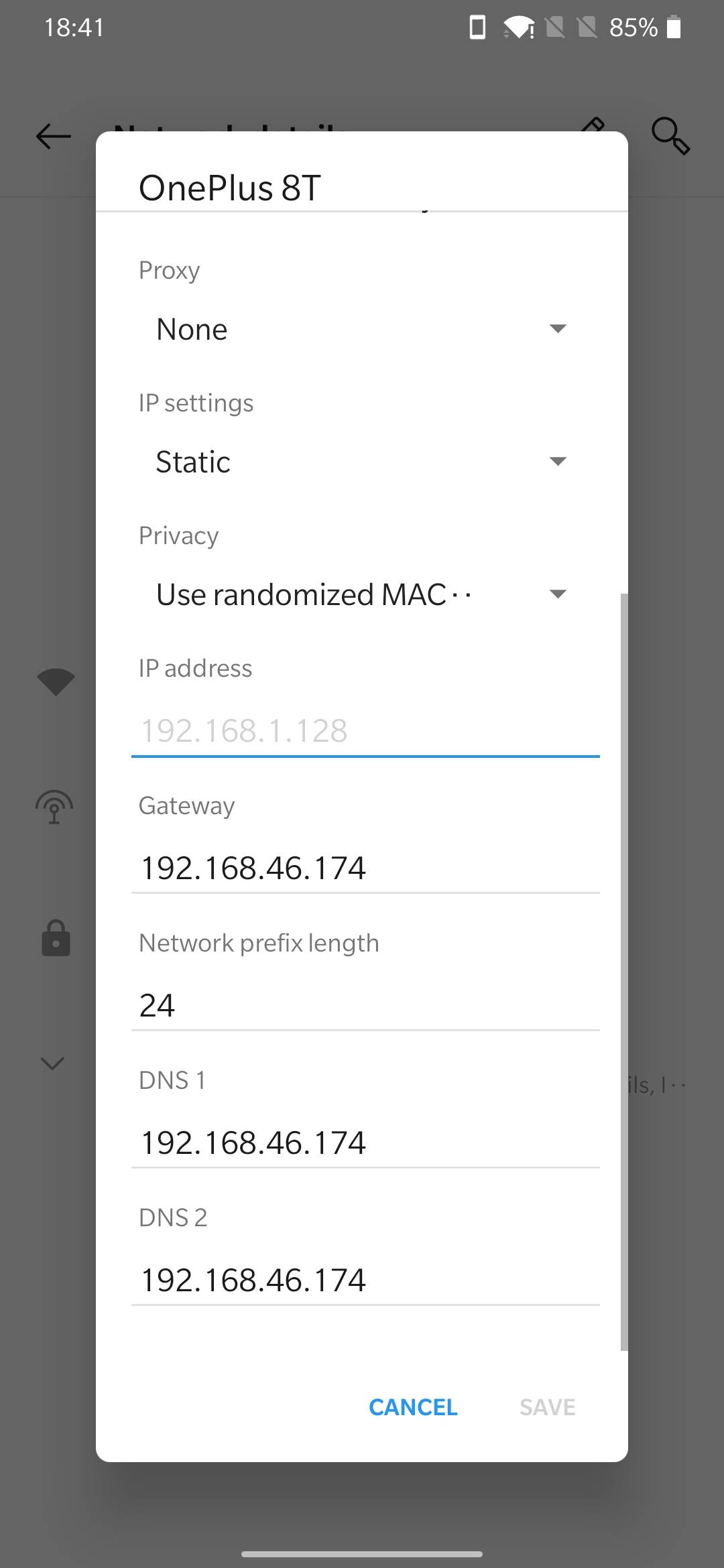Tap the edit pencil icon
This screenshot has width=724, height=1568.
(594, 125)
